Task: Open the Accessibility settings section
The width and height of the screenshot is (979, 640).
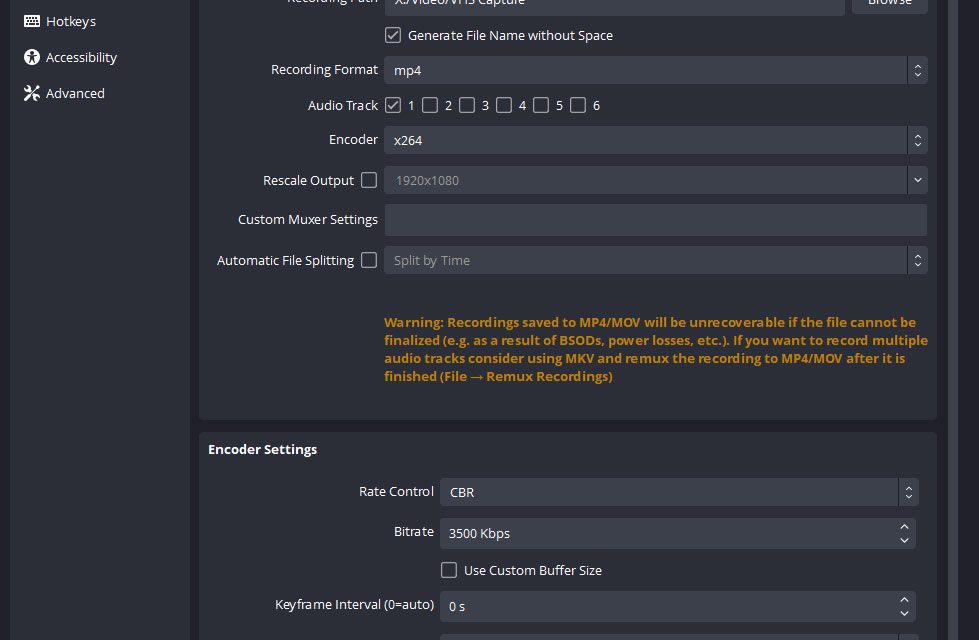Action: (81, 57)
